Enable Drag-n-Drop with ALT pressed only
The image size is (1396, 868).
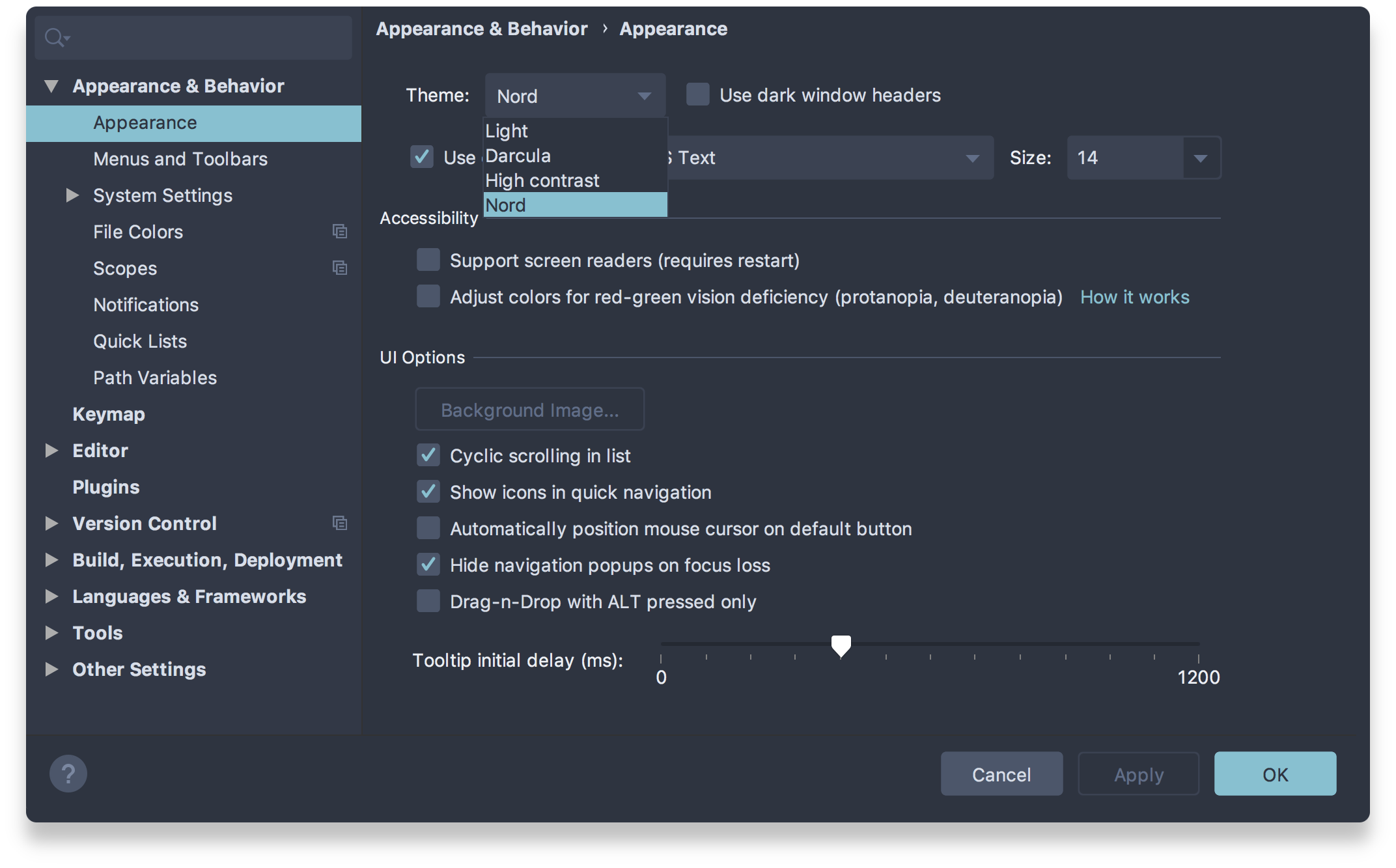pos(428,602)
